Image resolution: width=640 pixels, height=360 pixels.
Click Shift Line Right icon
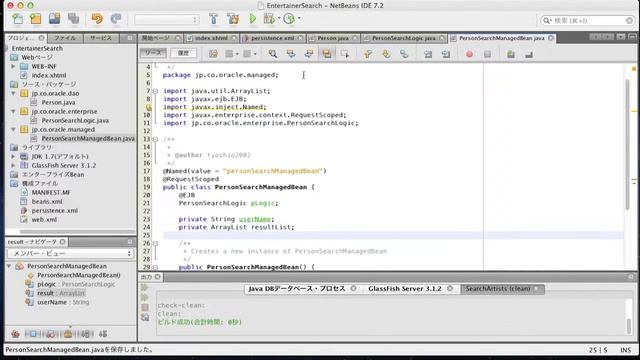point(446,54)
